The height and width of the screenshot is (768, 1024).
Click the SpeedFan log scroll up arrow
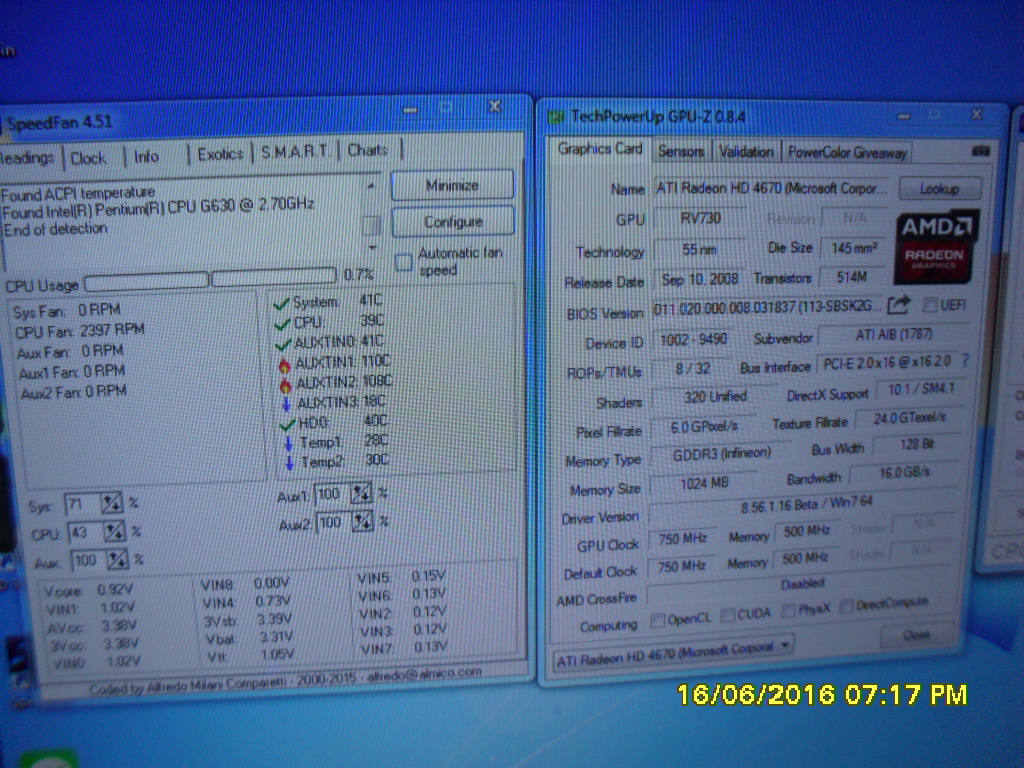click(x=371, y=185)
